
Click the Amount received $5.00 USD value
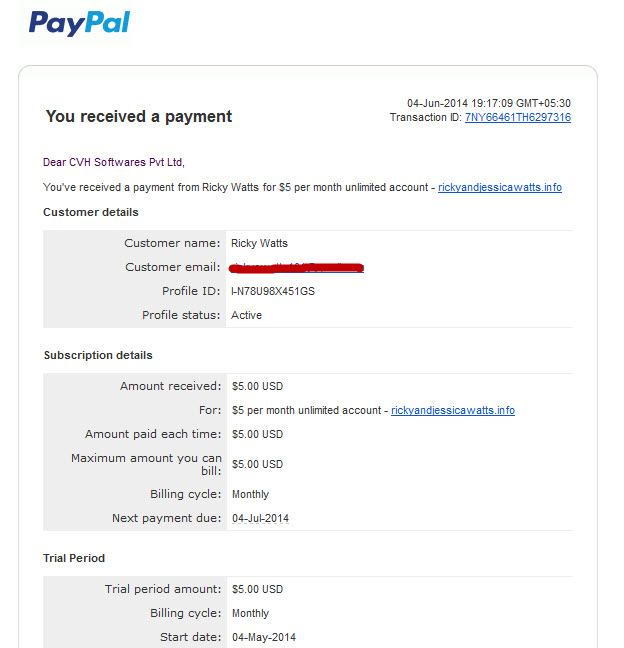click(x=257, y=386)
